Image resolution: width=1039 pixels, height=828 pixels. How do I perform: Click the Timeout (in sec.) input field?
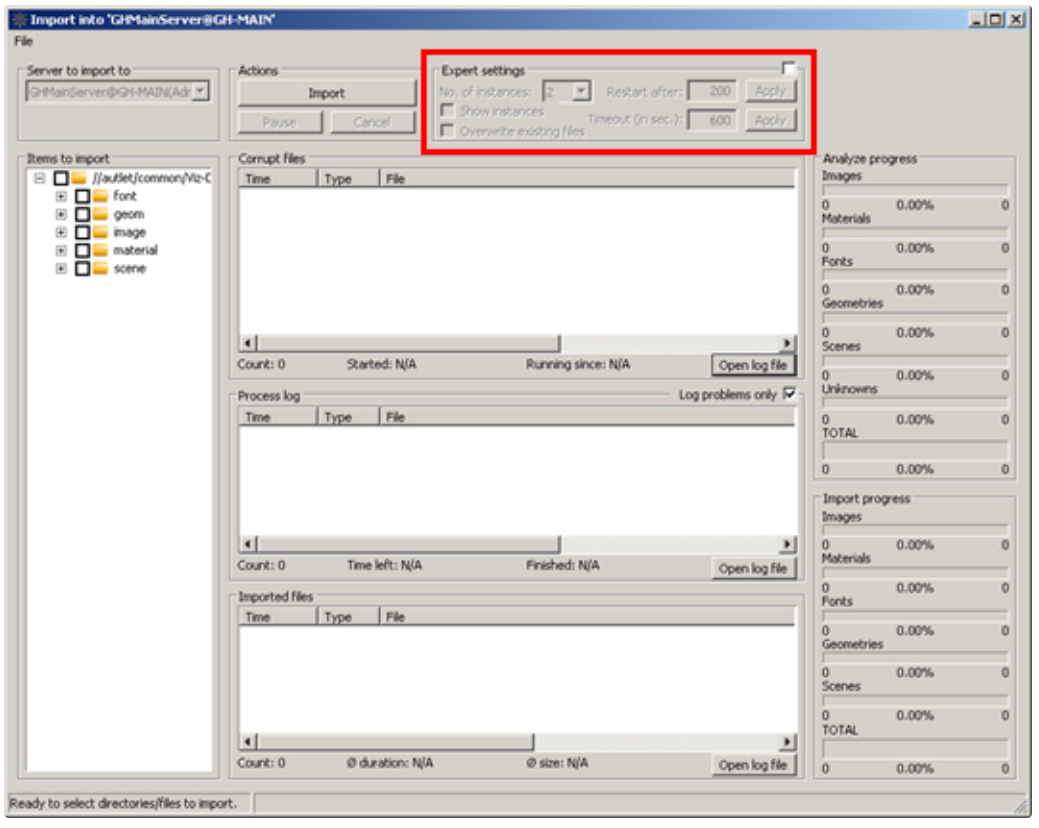[x=712, y=121]
